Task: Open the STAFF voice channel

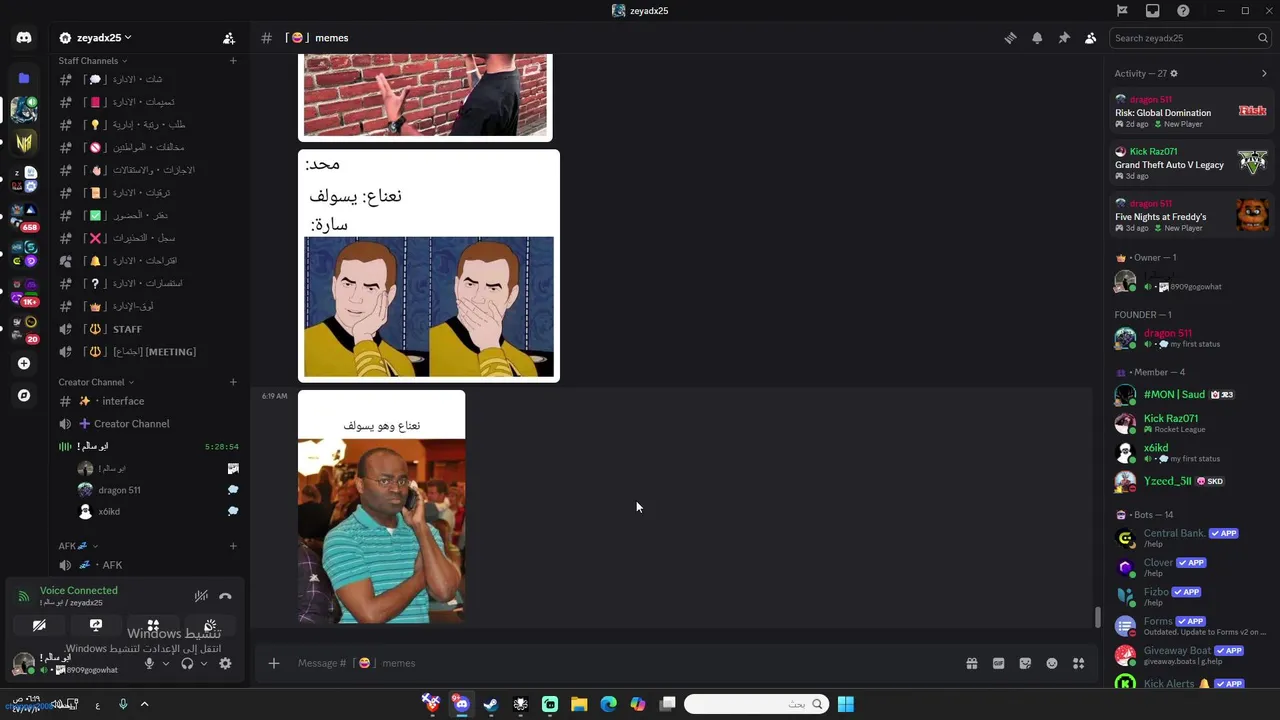Action: point(148,329)
